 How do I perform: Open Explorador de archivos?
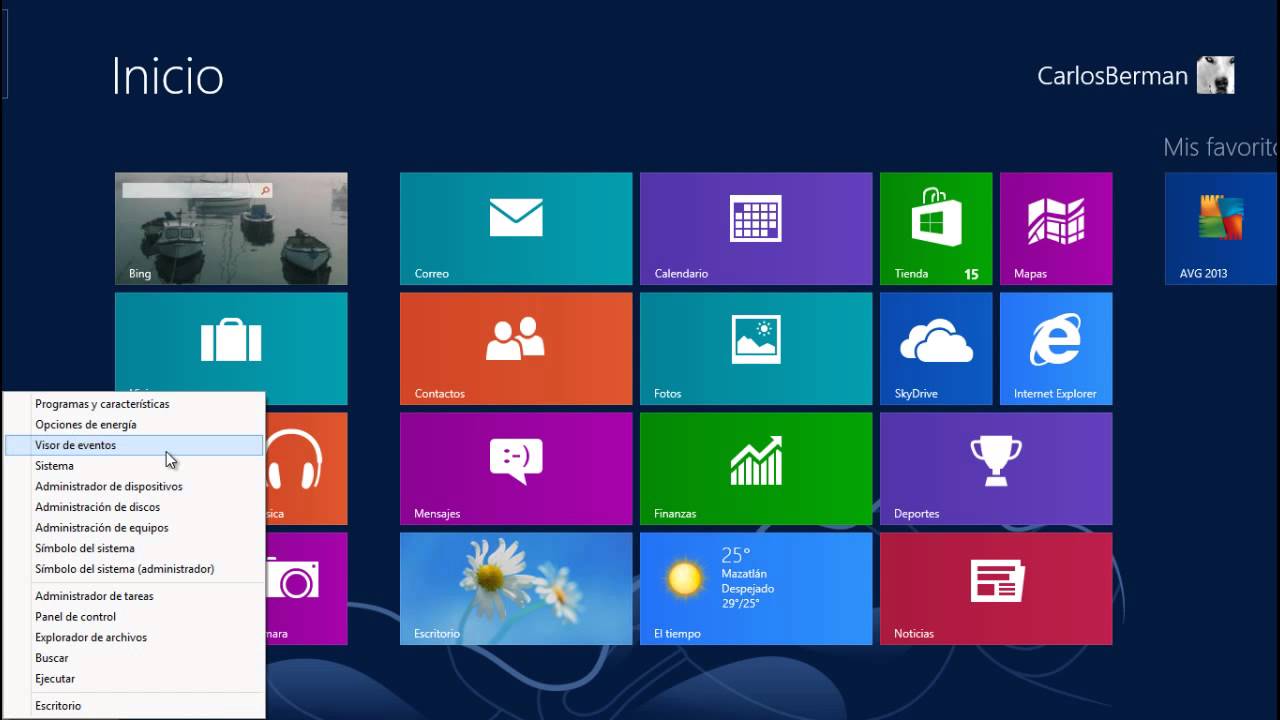tap(134, 637)
